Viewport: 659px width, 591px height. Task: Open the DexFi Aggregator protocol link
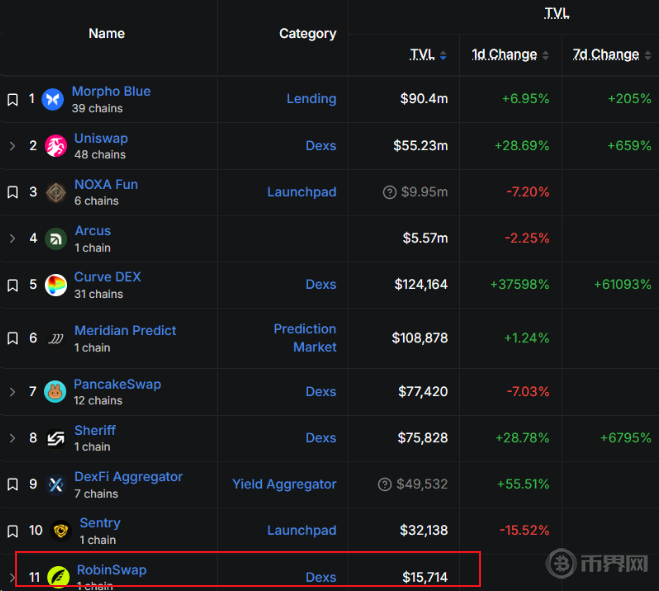(128, 477)
